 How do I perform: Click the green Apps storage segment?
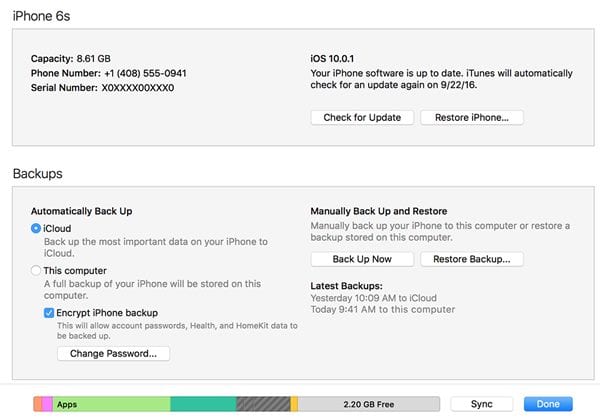pos(111,404)
